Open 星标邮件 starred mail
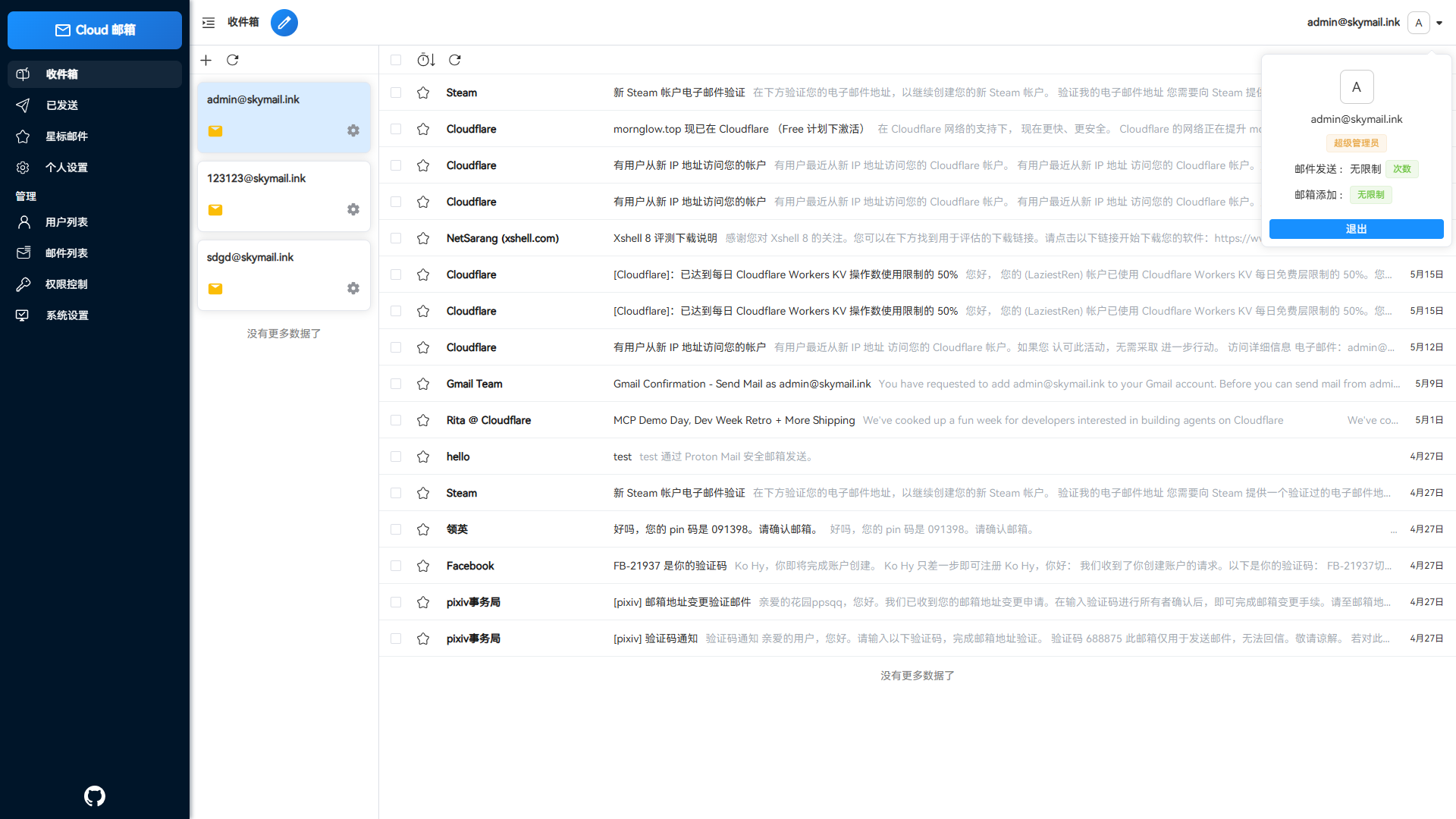The height and width of the screenshot is (819, 1456). coord(95,136)
